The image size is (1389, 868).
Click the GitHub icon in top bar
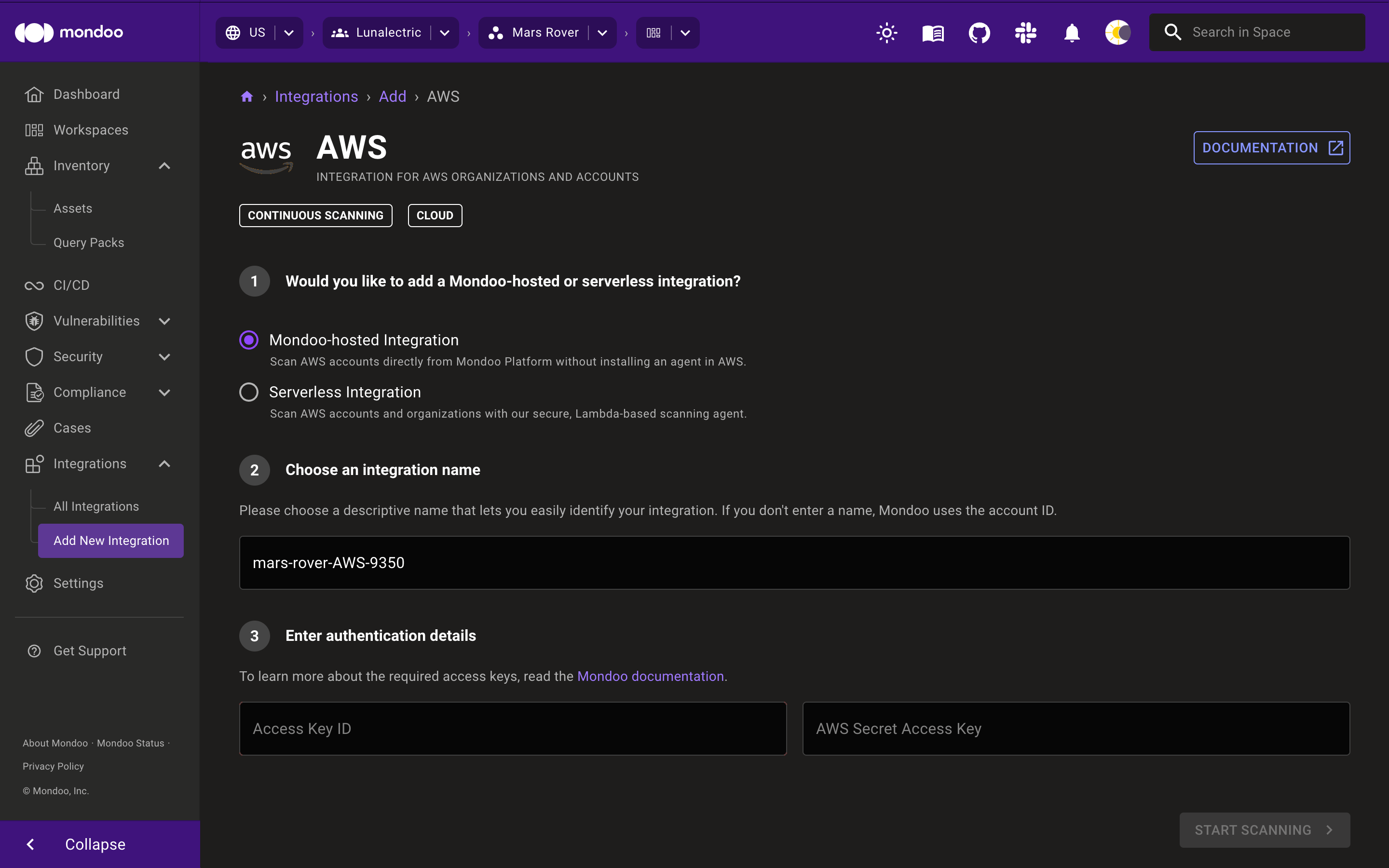click(978, 32)
